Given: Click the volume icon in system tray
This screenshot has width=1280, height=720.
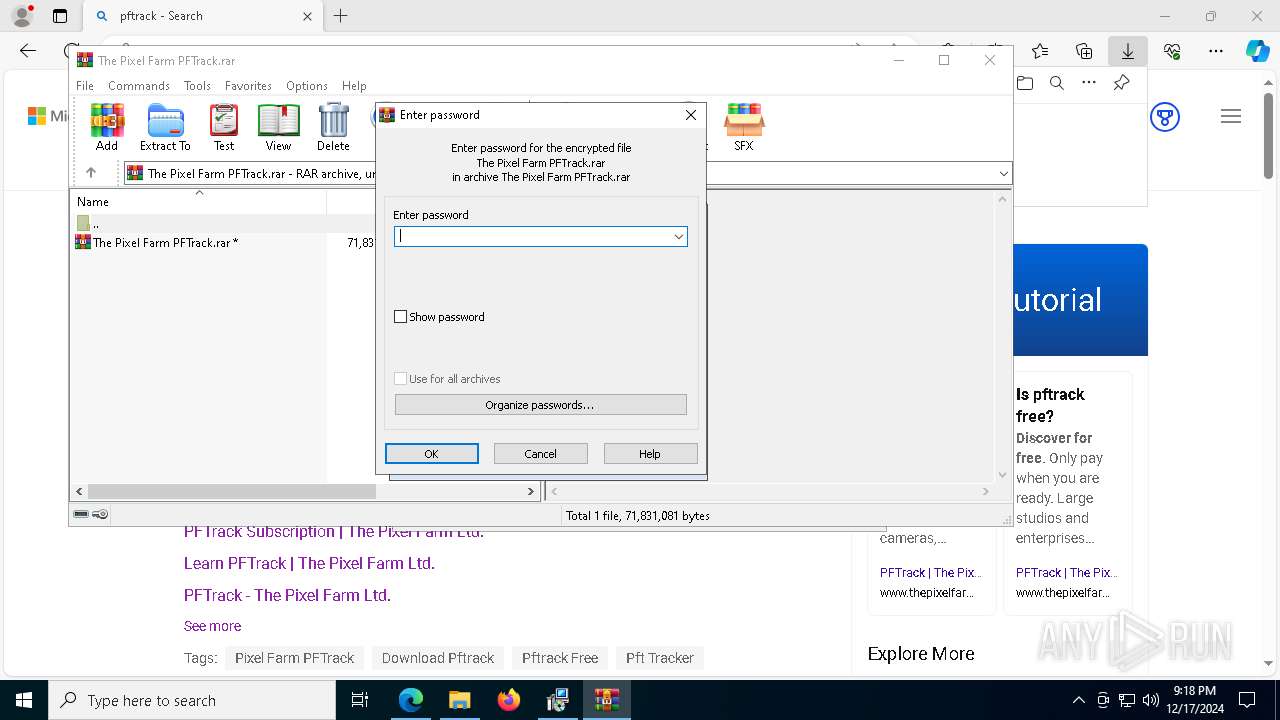Looking at the screenshot, I should click(1150, 700).
